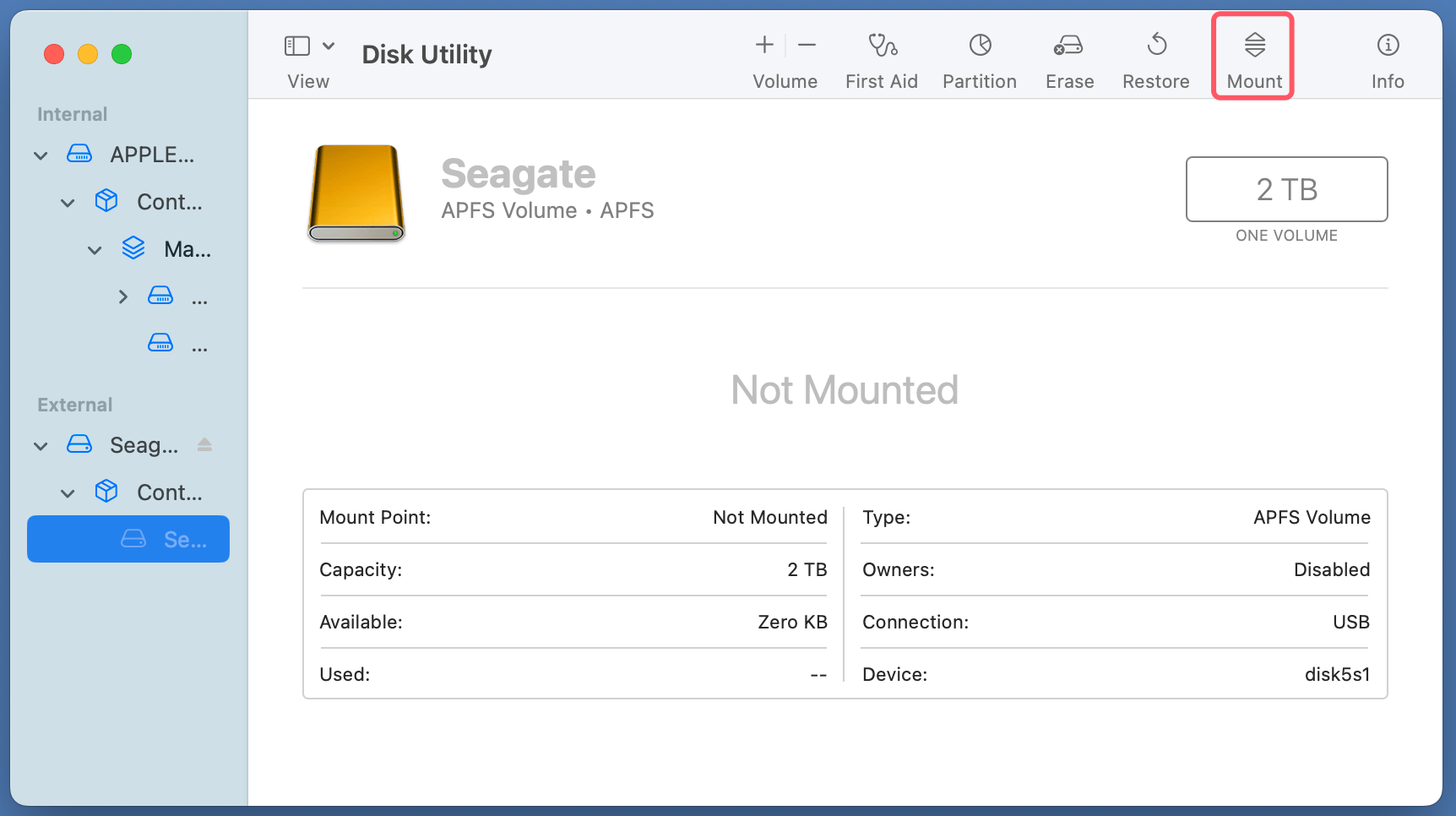Image resolution: width=1456 pixels, height=816 pixels.
Task: Select the internal disk Container
Action: (x=169, y=201)
